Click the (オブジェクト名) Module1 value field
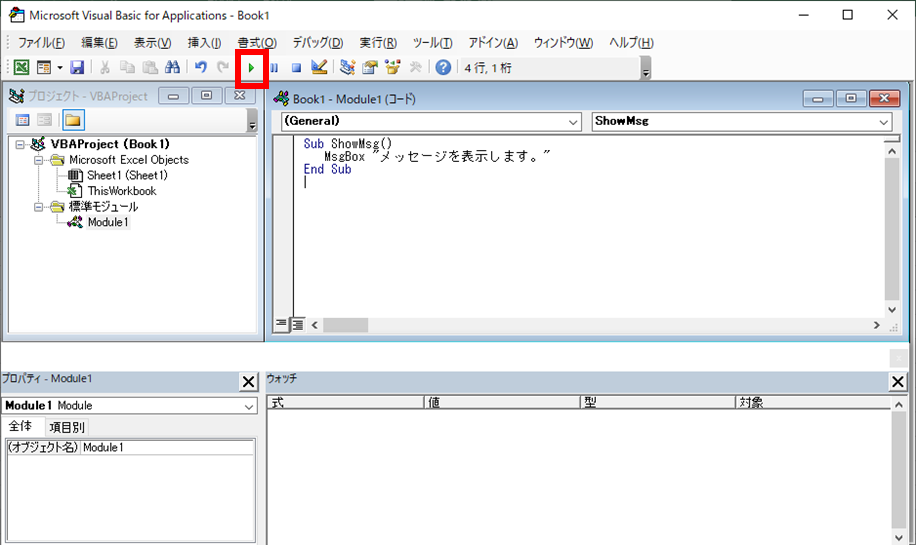The height and width of the screenshot is (545, 916). click(x=167, y=447)
